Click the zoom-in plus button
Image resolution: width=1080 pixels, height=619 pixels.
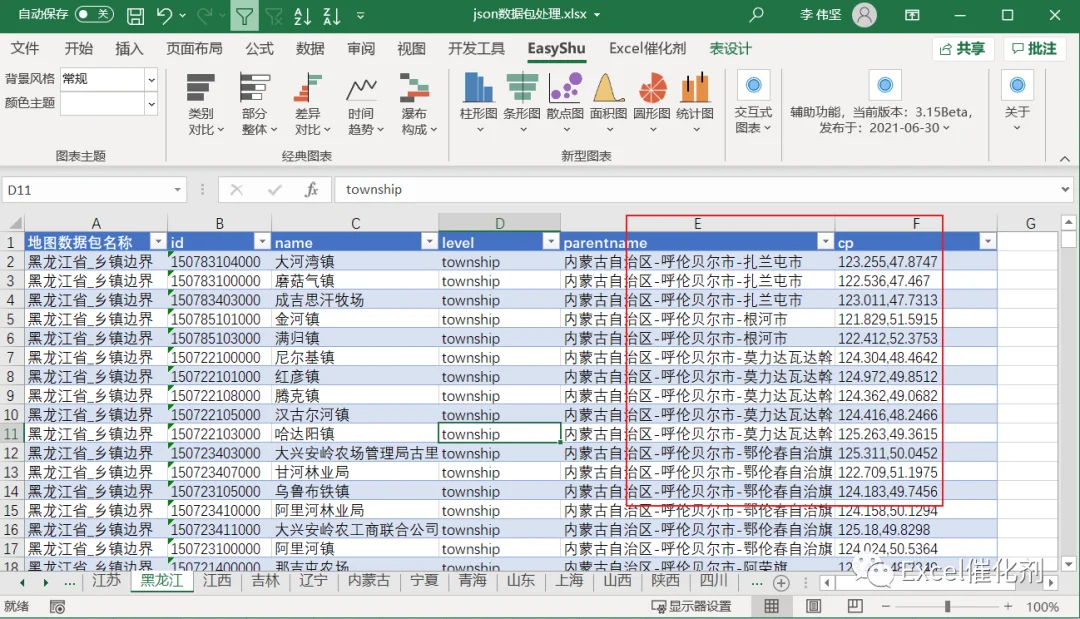point(1008,607)
